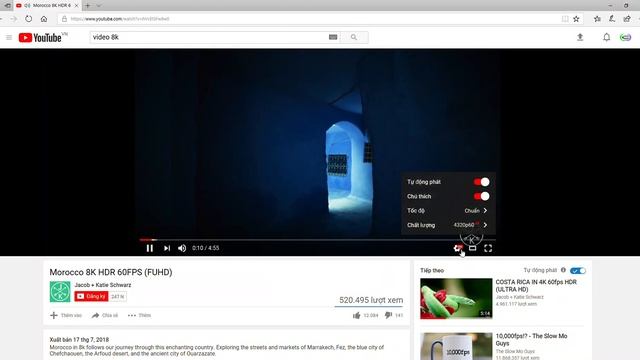Click the 520.495 lượt xem view count
The width and height of the screenshot is (640, 360).
coord(371,300)
